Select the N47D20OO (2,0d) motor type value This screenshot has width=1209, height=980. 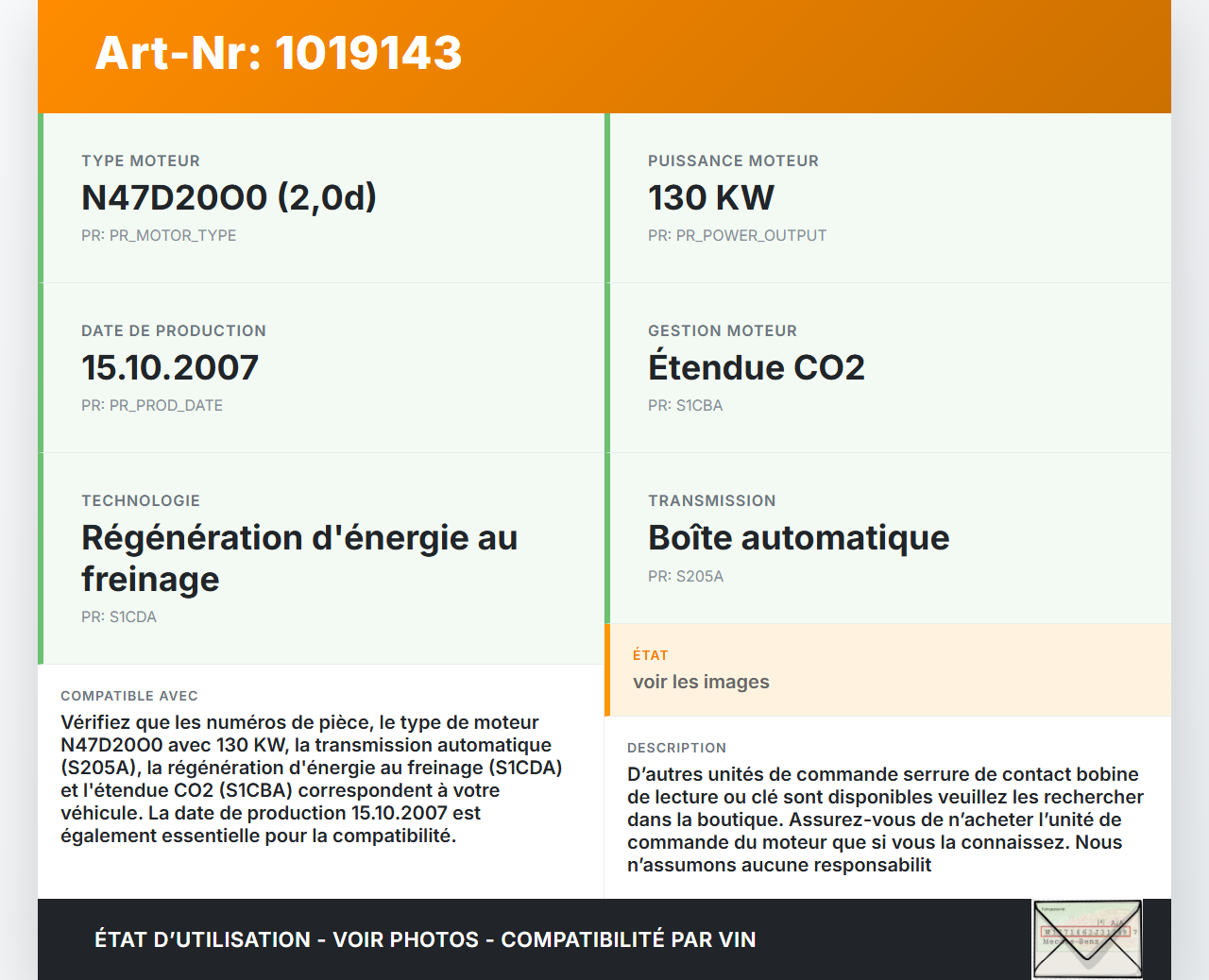pyautogui.click(x=229, y=197)
